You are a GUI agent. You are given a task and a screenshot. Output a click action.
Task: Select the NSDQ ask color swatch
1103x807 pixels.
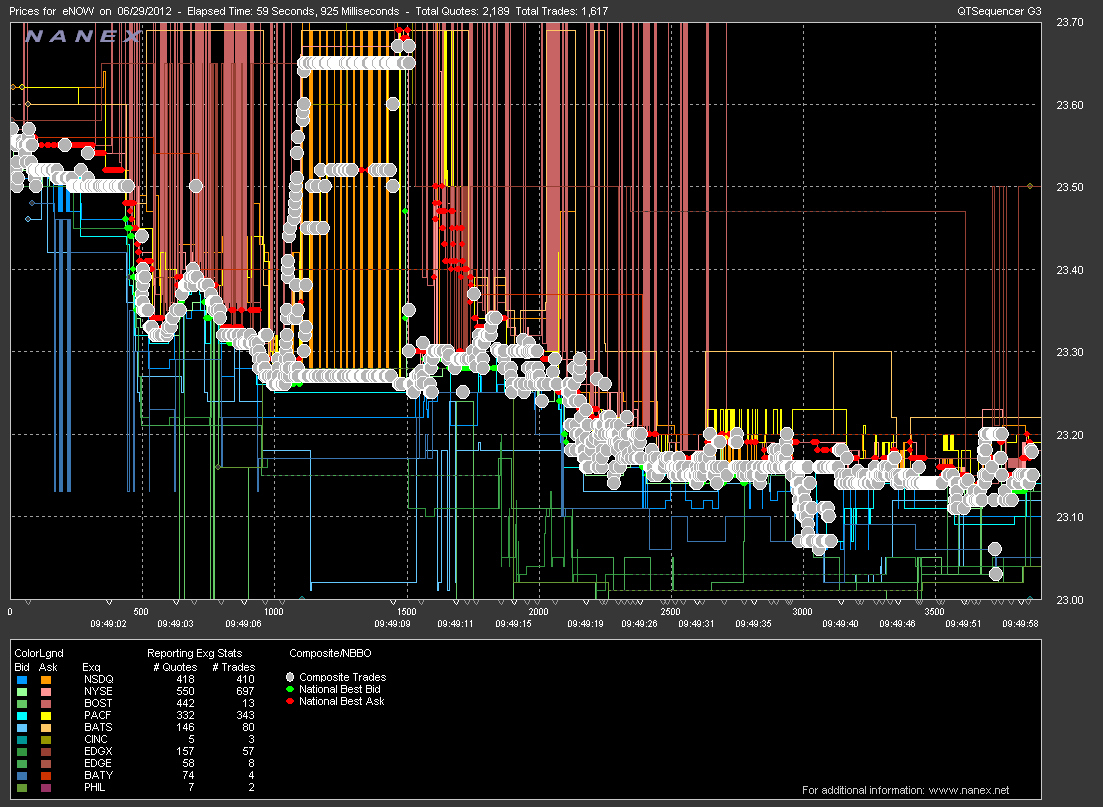(x=46, y=680)
